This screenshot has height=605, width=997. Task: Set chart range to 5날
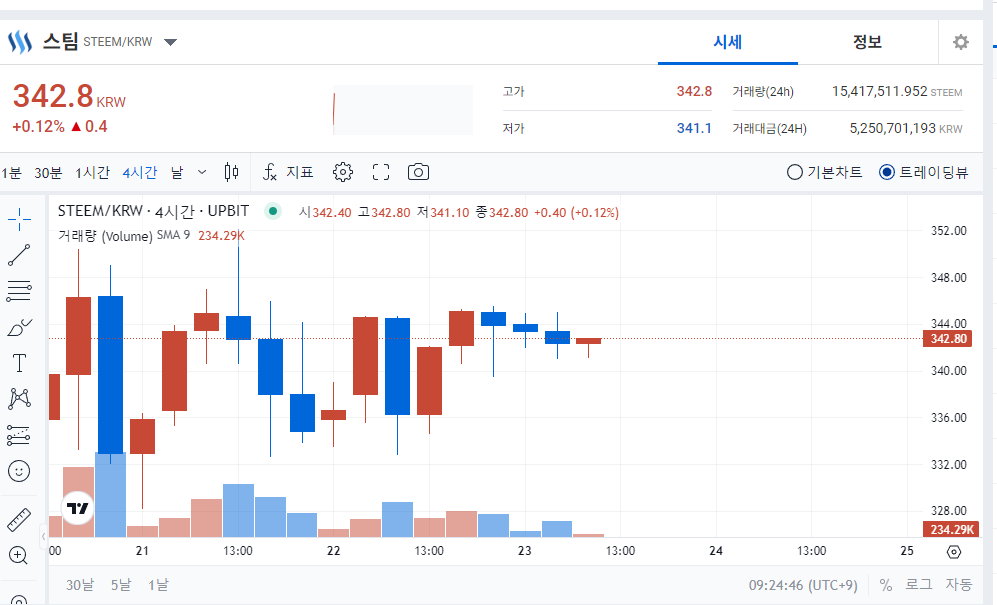pyautogui.click(x=121, y=585)
